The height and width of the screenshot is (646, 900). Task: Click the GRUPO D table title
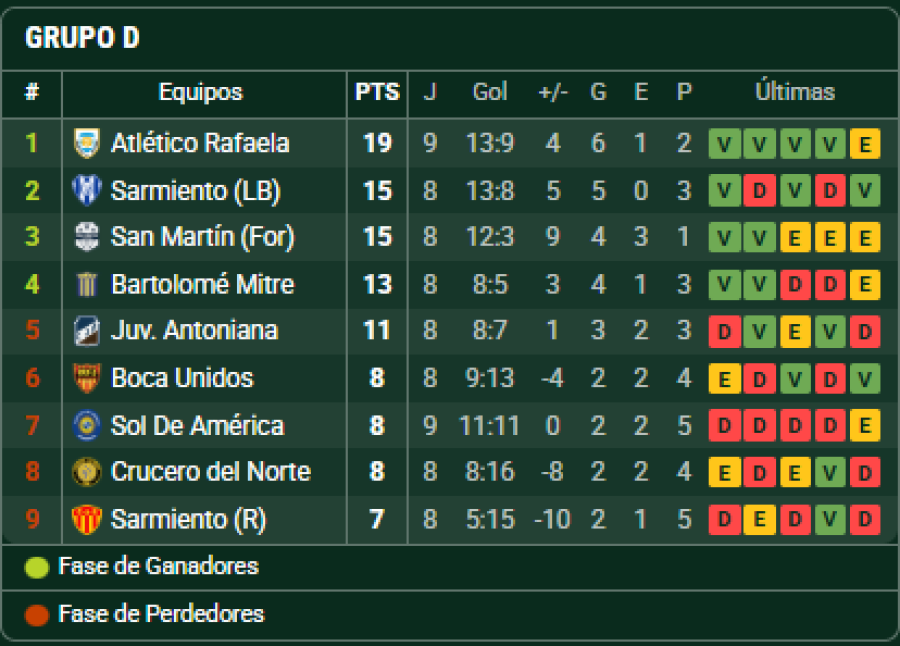tap(82, 38)
